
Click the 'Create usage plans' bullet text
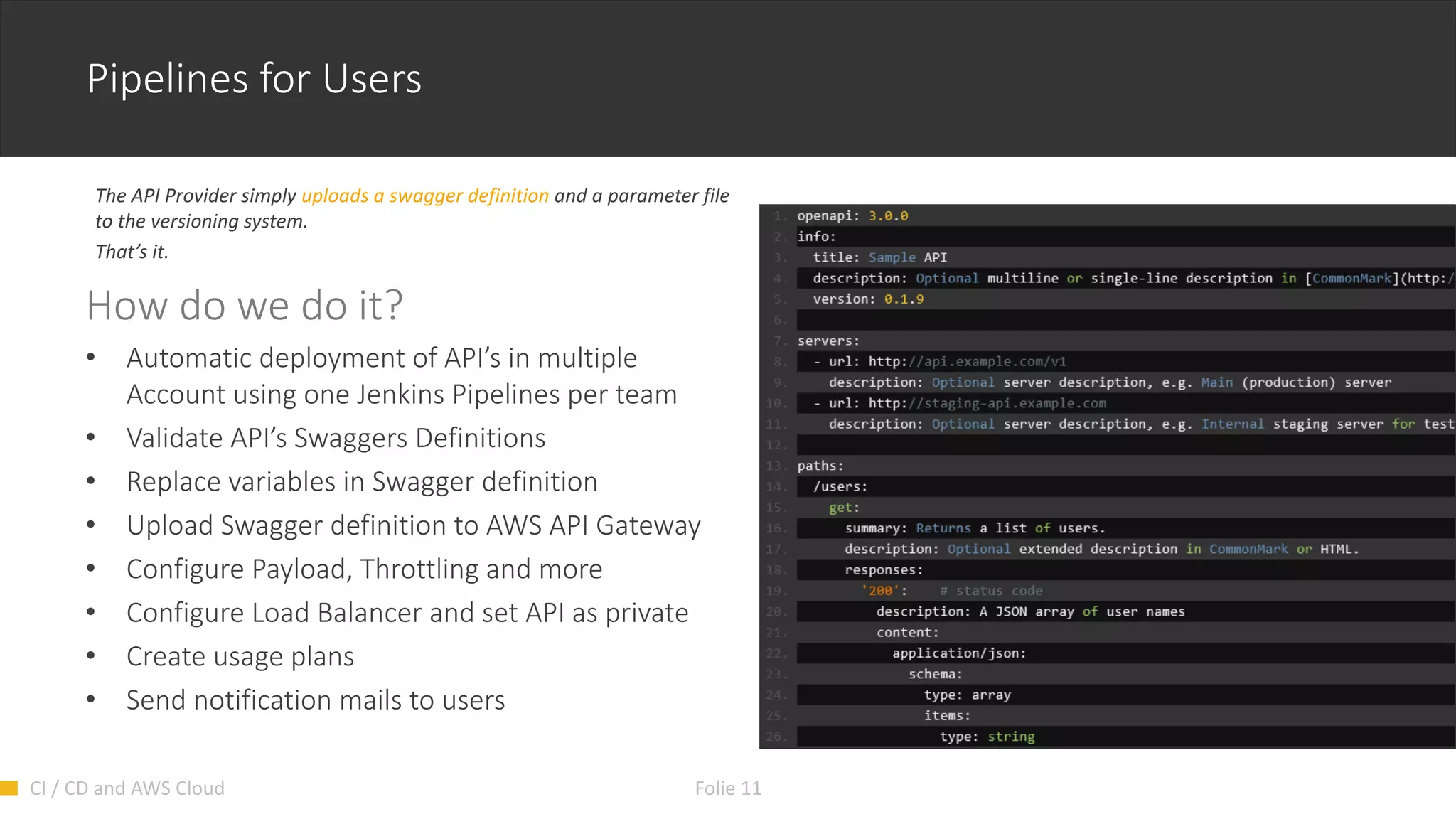(x=240, y=656)
